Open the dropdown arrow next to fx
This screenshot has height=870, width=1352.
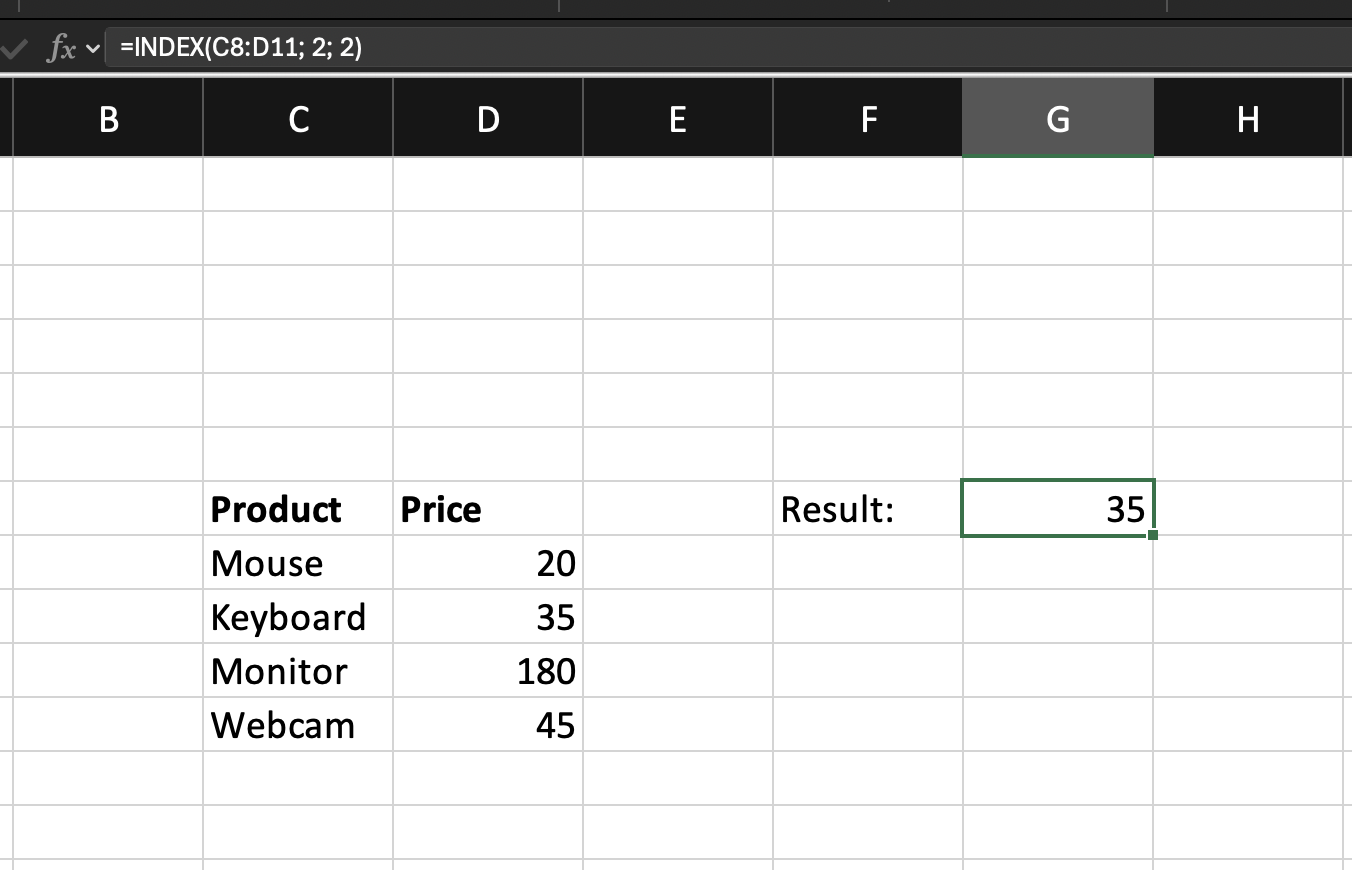[x=94, y=48]
